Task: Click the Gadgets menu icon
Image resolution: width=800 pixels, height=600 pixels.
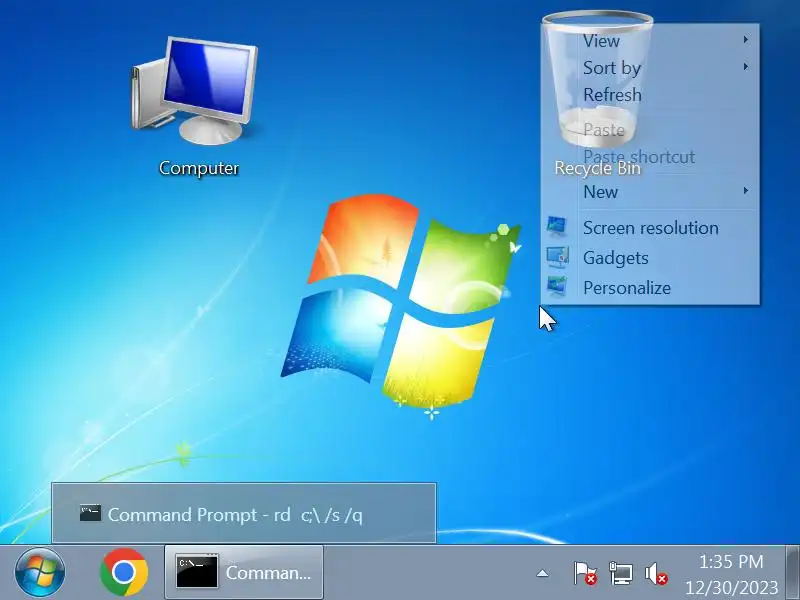Action: [x=557, y=257]
